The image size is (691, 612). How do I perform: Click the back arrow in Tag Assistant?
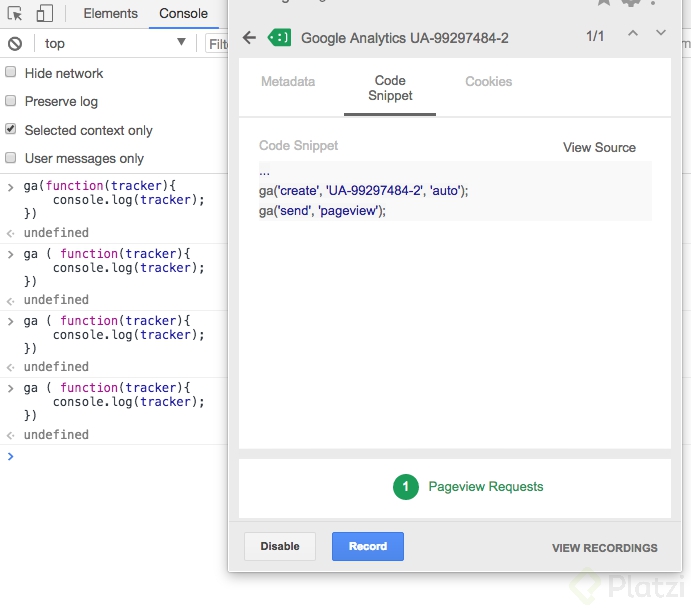click(x=249, y=38)
